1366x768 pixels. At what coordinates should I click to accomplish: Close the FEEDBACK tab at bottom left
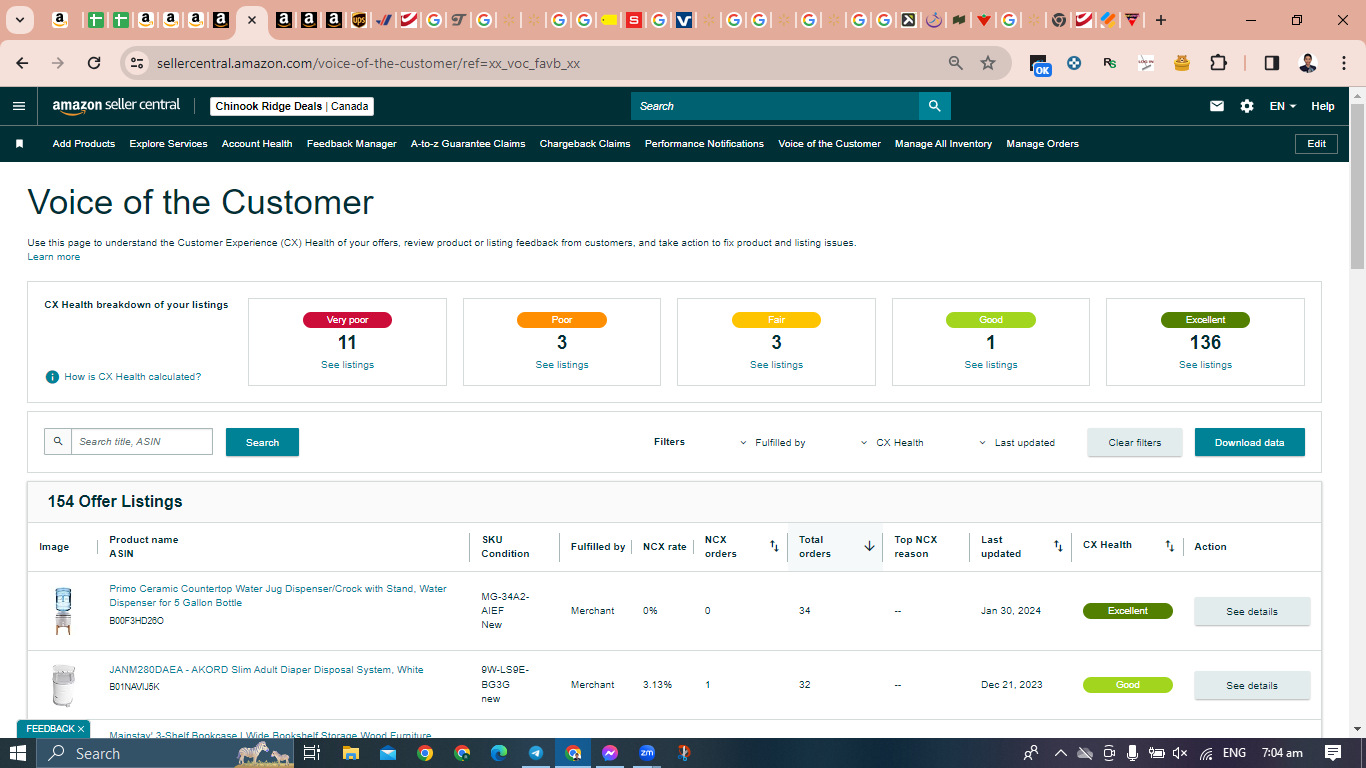81,729
